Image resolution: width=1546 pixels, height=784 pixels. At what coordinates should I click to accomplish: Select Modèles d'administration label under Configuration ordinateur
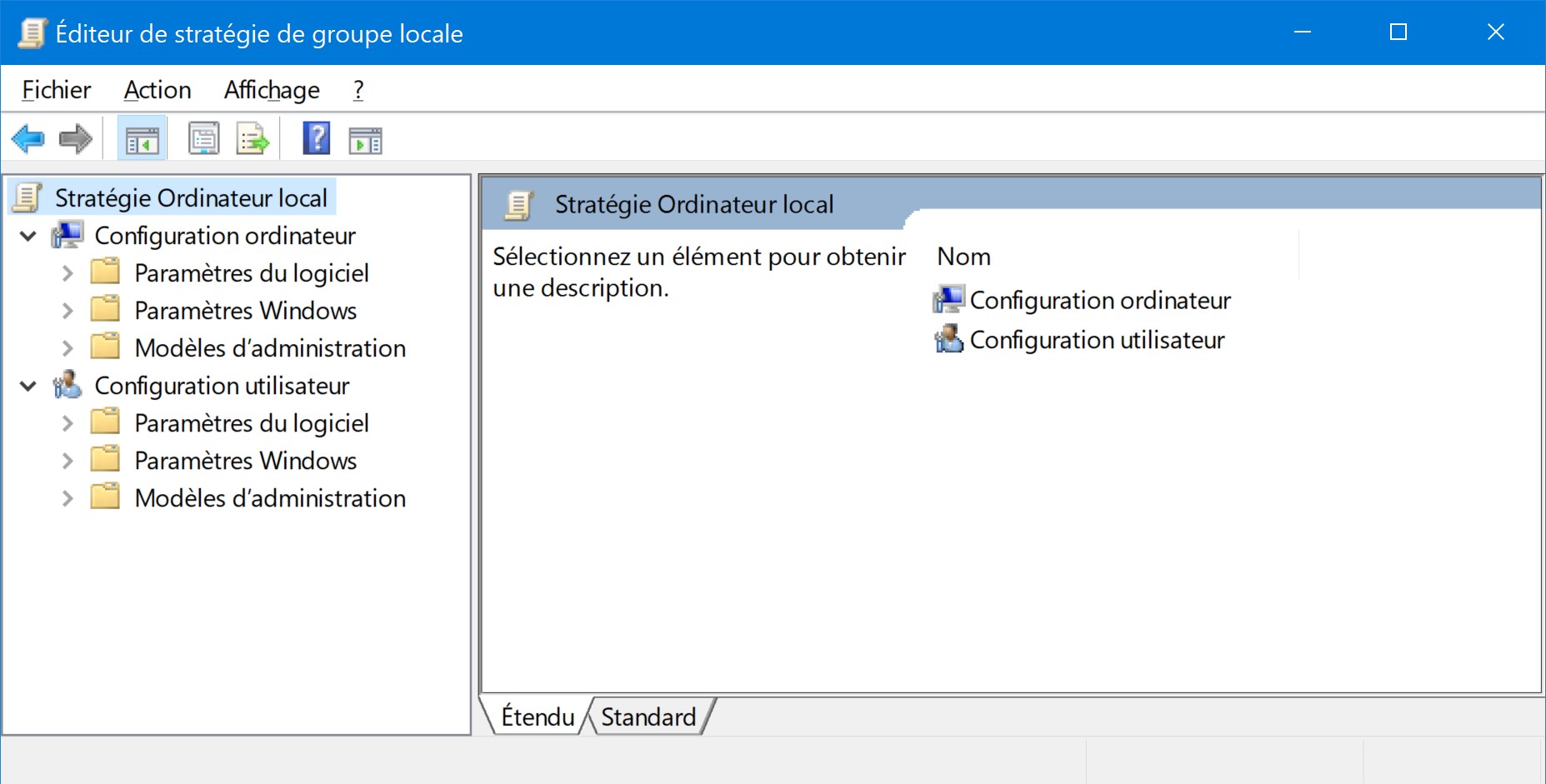(x=270, y=347)
